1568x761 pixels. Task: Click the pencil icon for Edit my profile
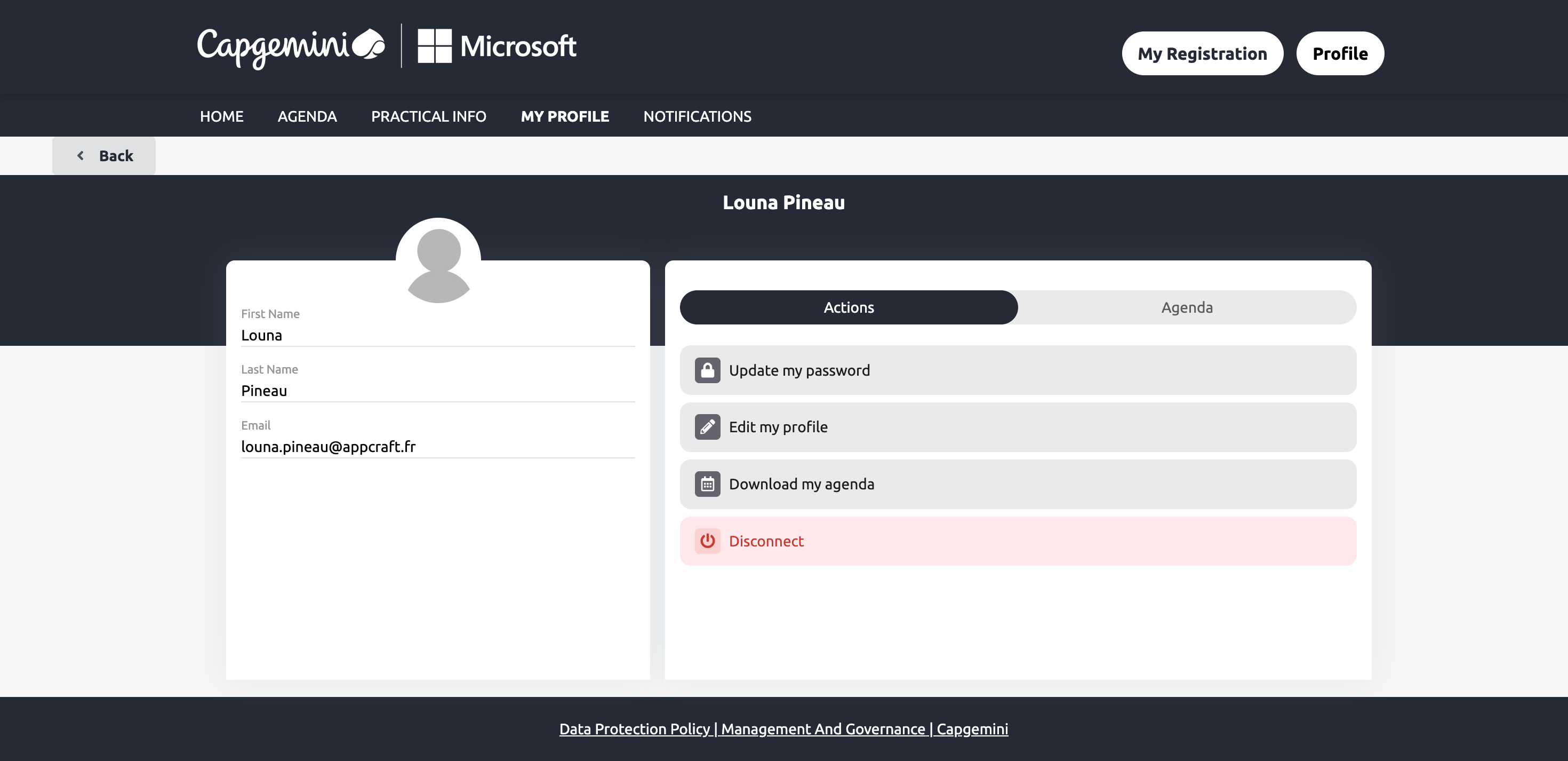[707, 427]
